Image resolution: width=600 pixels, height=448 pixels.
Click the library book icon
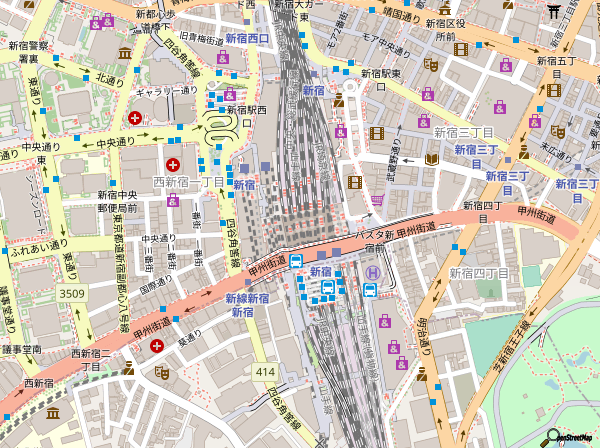[432, 159]
